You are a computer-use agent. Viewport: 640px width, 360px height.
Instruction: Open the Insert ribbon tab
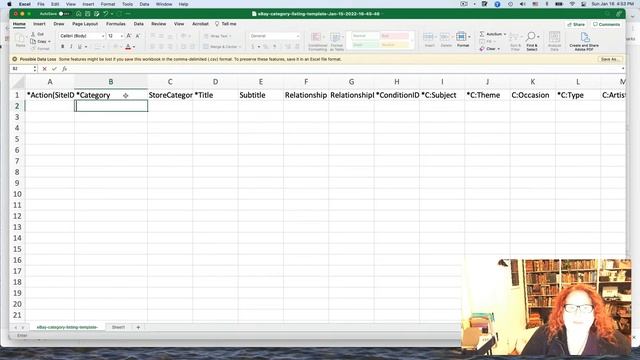pos(39,24)
